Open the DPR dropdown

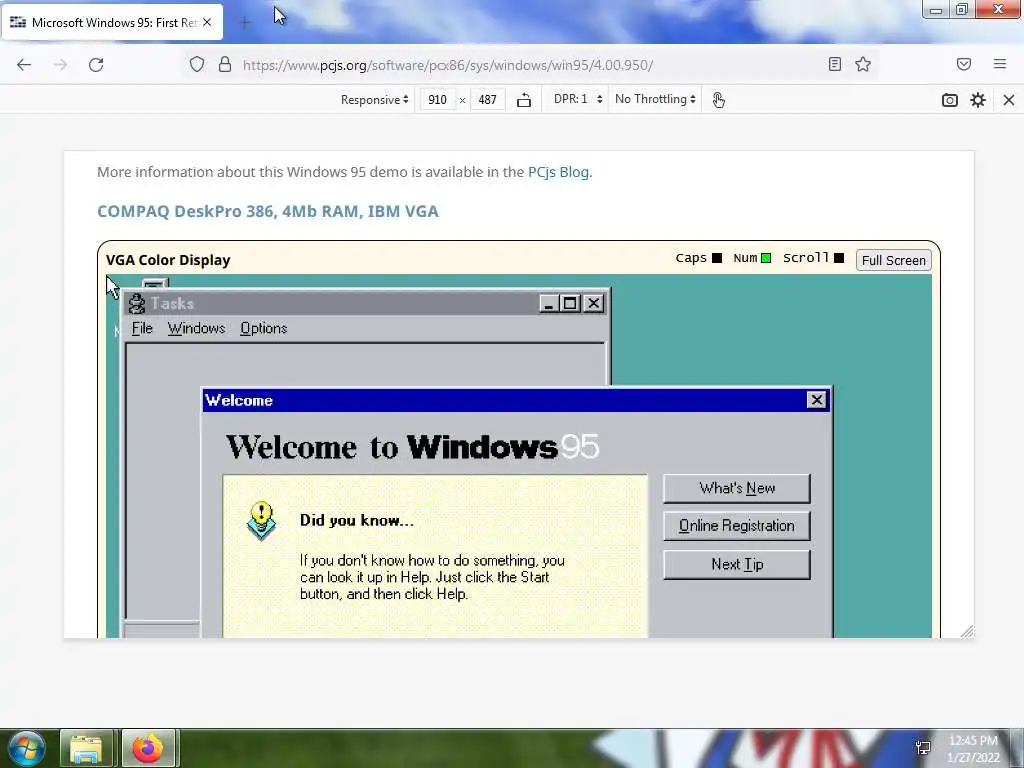point(578,99)
